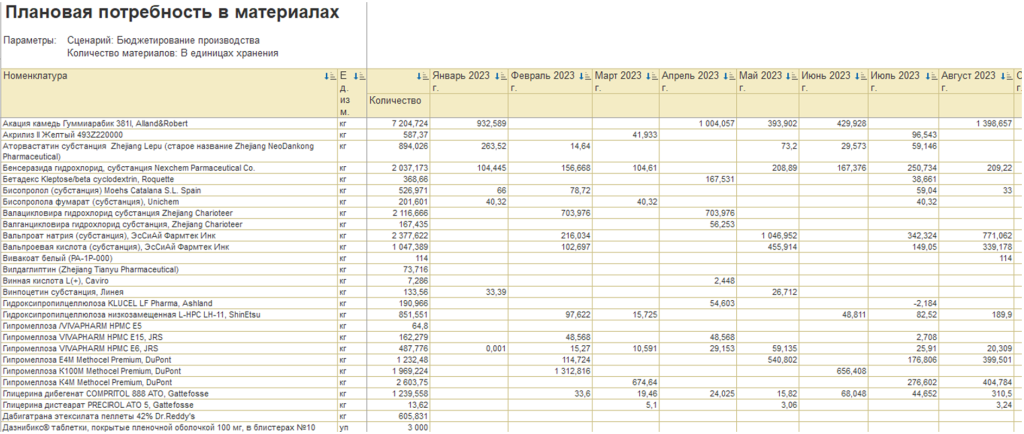1024x434 pixels.
Task: Select the Гипромеллоза VIVAPHARM HPMC E6 row
Action: pyautogui.click(x=511, y=349)
